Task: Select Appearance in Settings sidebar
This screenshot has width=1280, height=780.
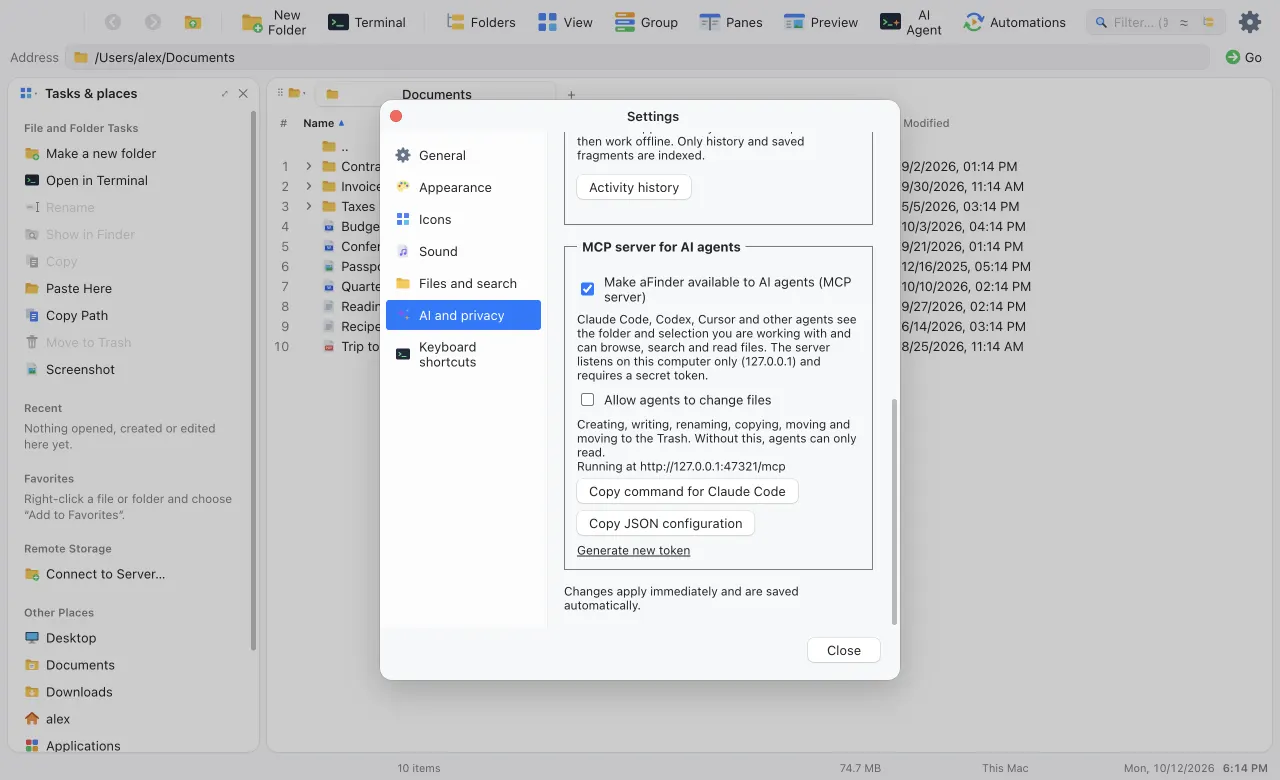Action: tap(463, 187)
